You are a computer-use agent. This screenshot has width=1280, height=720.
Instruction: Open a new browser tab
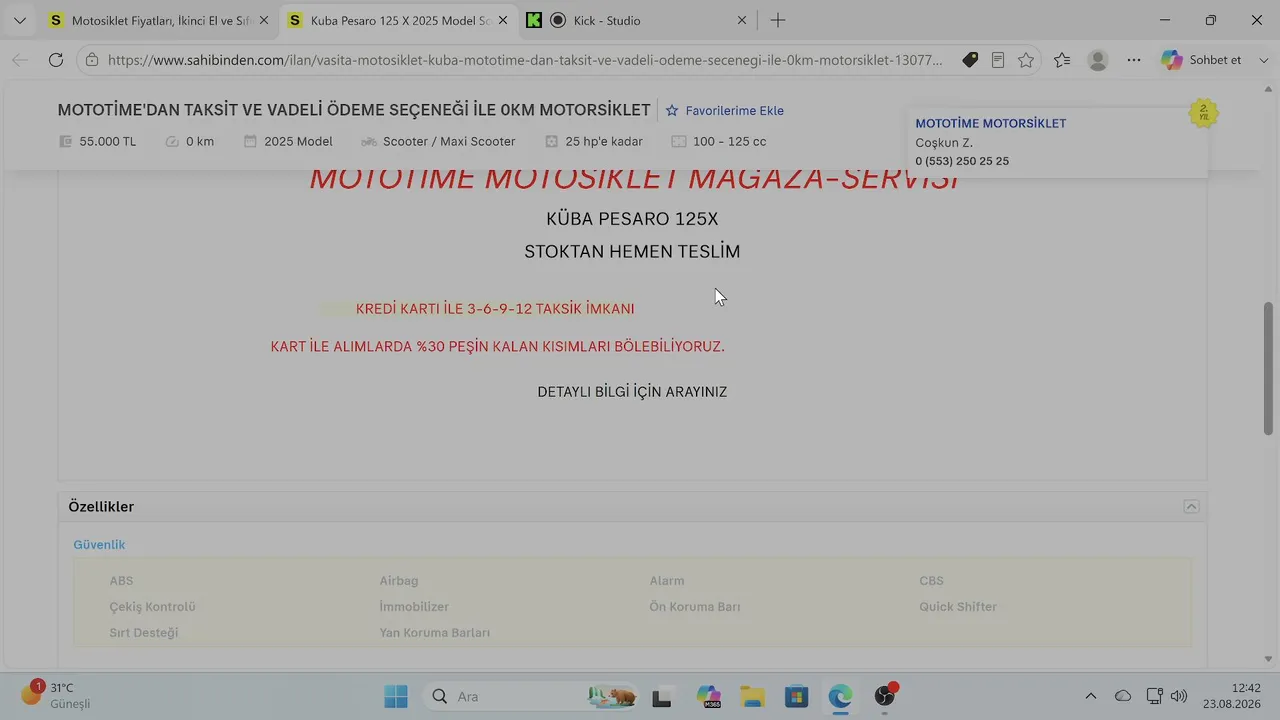pos(778,20)
